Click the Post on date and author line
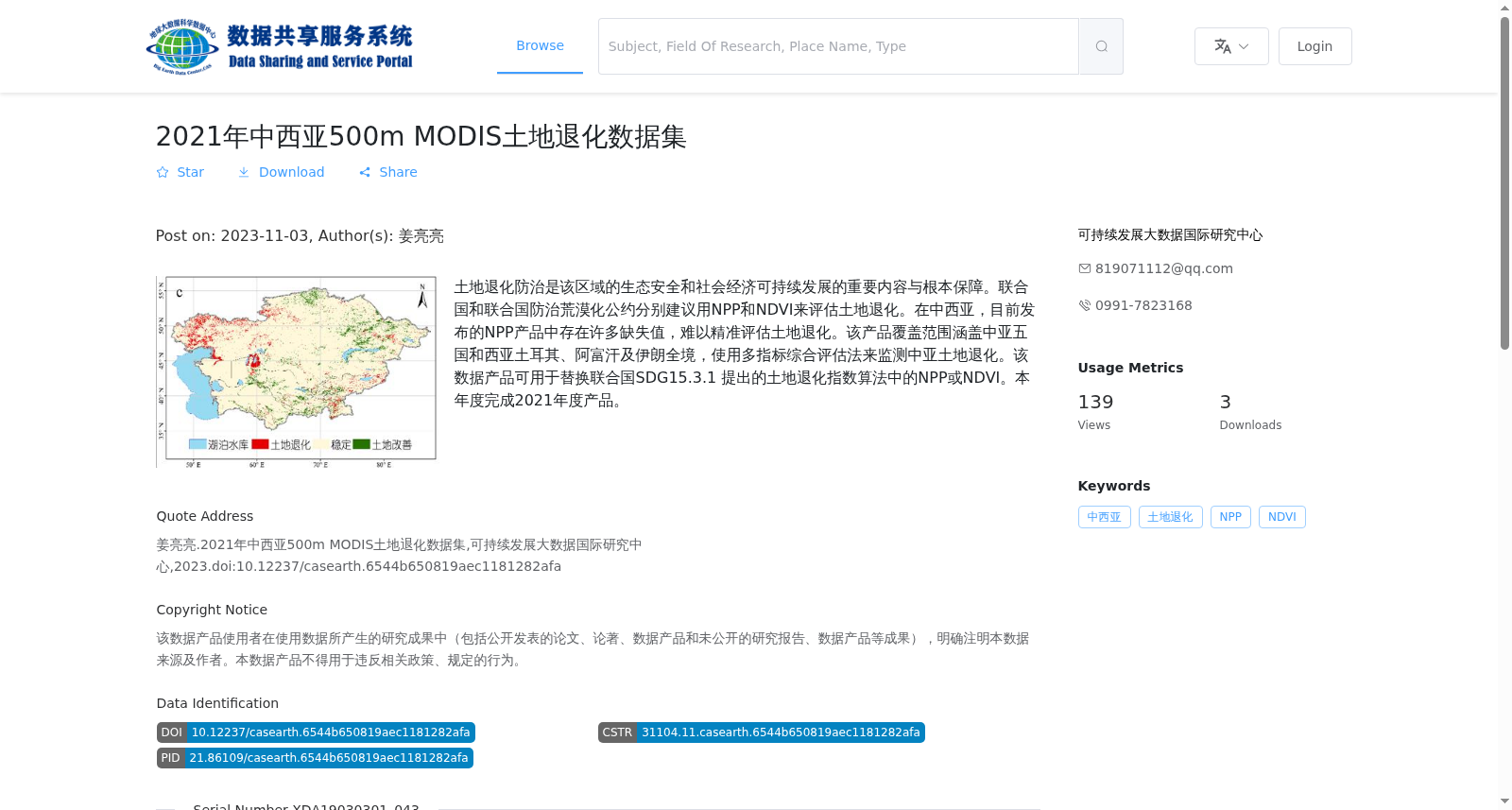1512x810 pixels. [x=300, y=235]
